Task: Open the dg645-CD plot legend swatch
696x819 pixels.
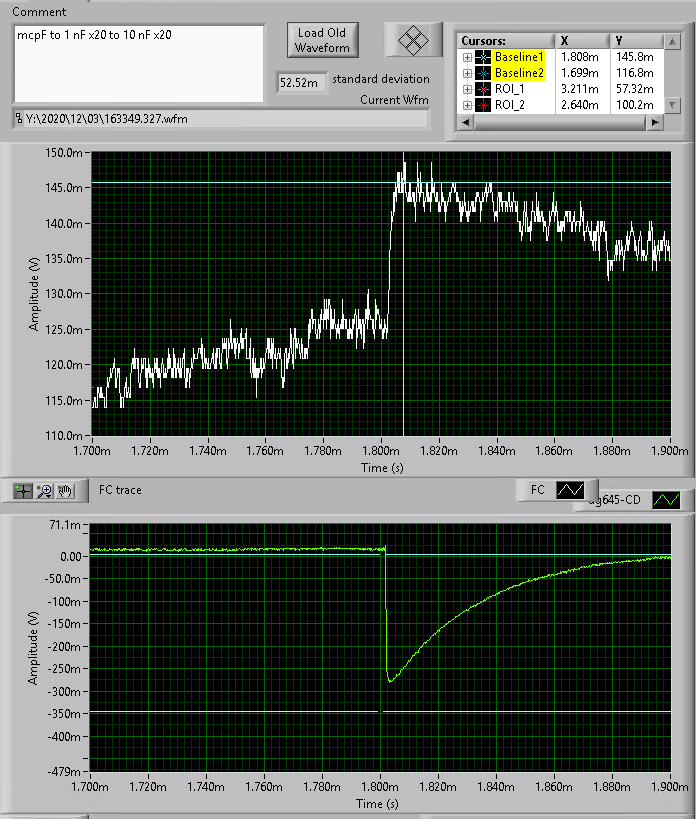Action: coord(665,499)
